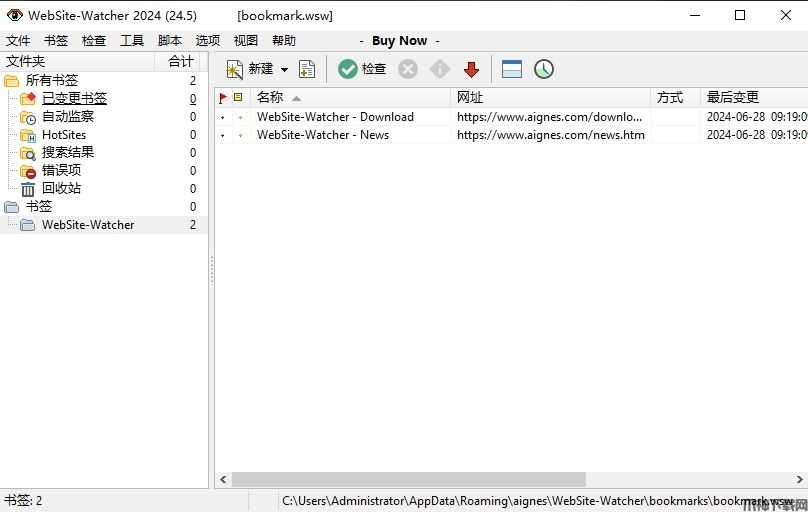The image size is (808, 512).
Task: Open the 检查 menu
Action: [94, 41]
